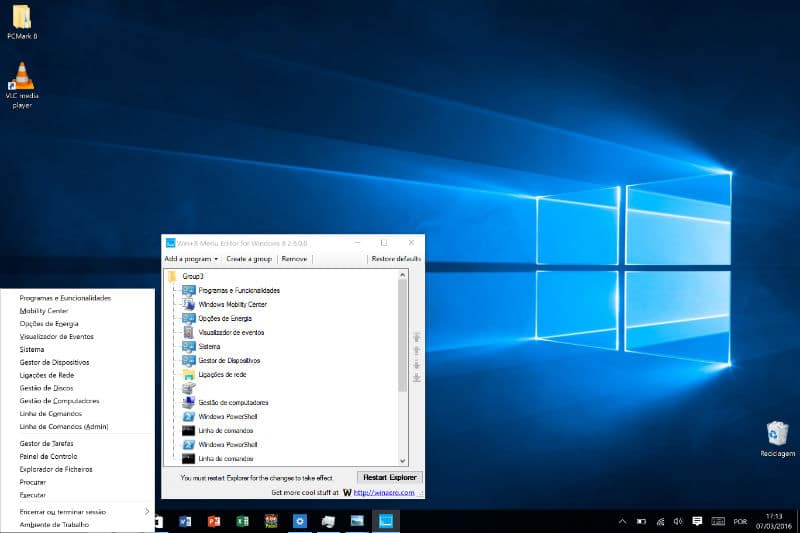This screenshot has width=800, height=533.
Task: Click Restore defaults in the toolbar
Action: tap(396, 259)
